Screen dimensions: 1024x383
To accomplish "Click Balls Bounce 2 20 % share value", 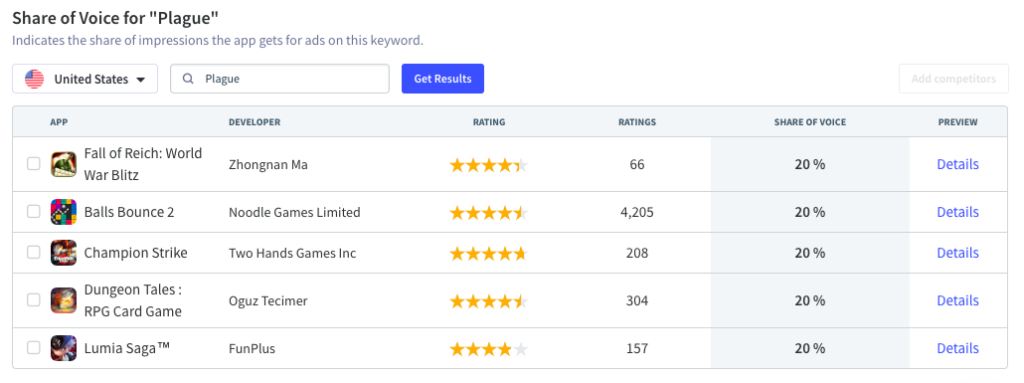I will click(x=810, y=212).
